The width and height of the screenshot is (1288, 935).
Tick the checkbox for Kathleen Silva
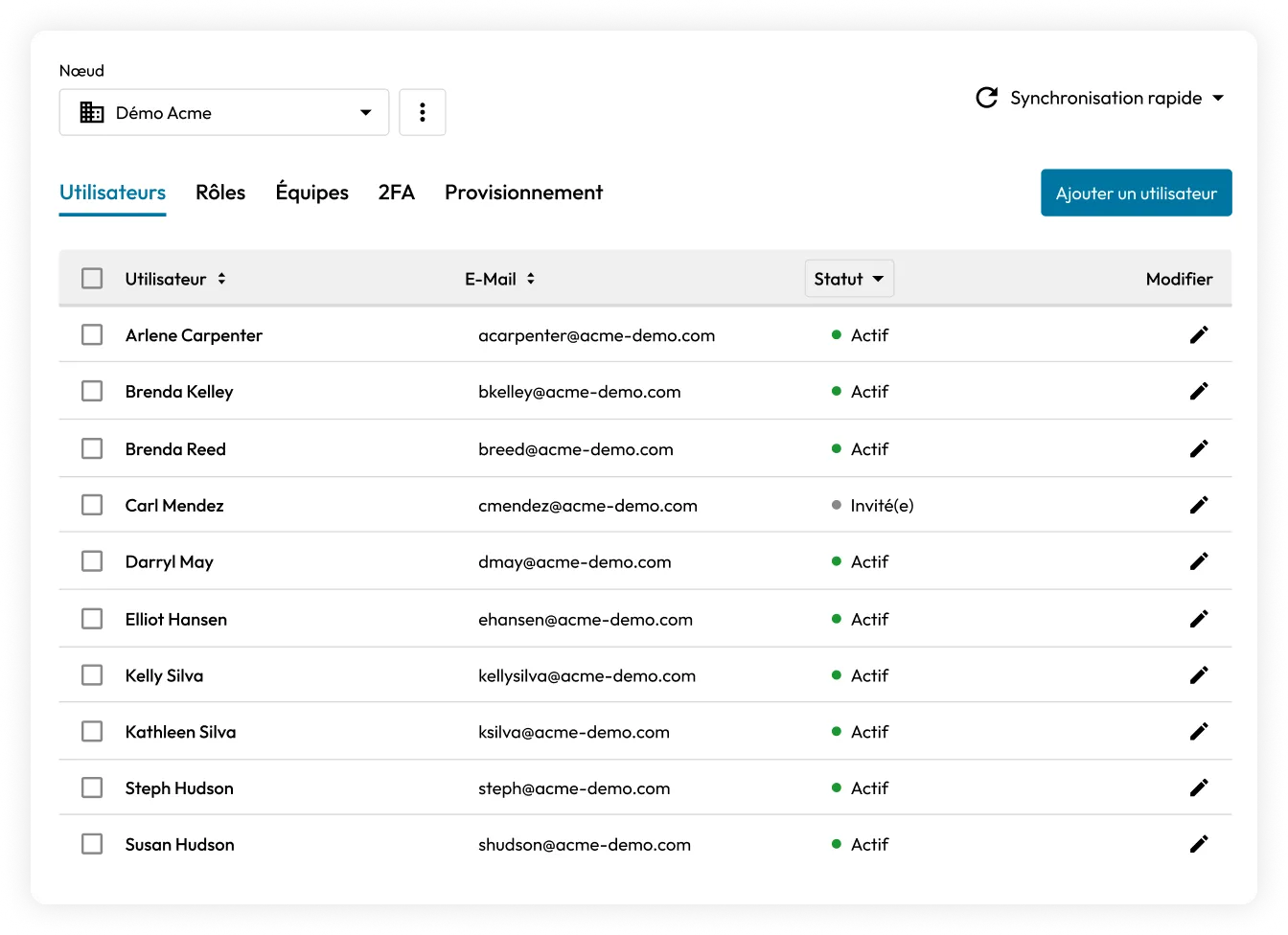point(92,732)
